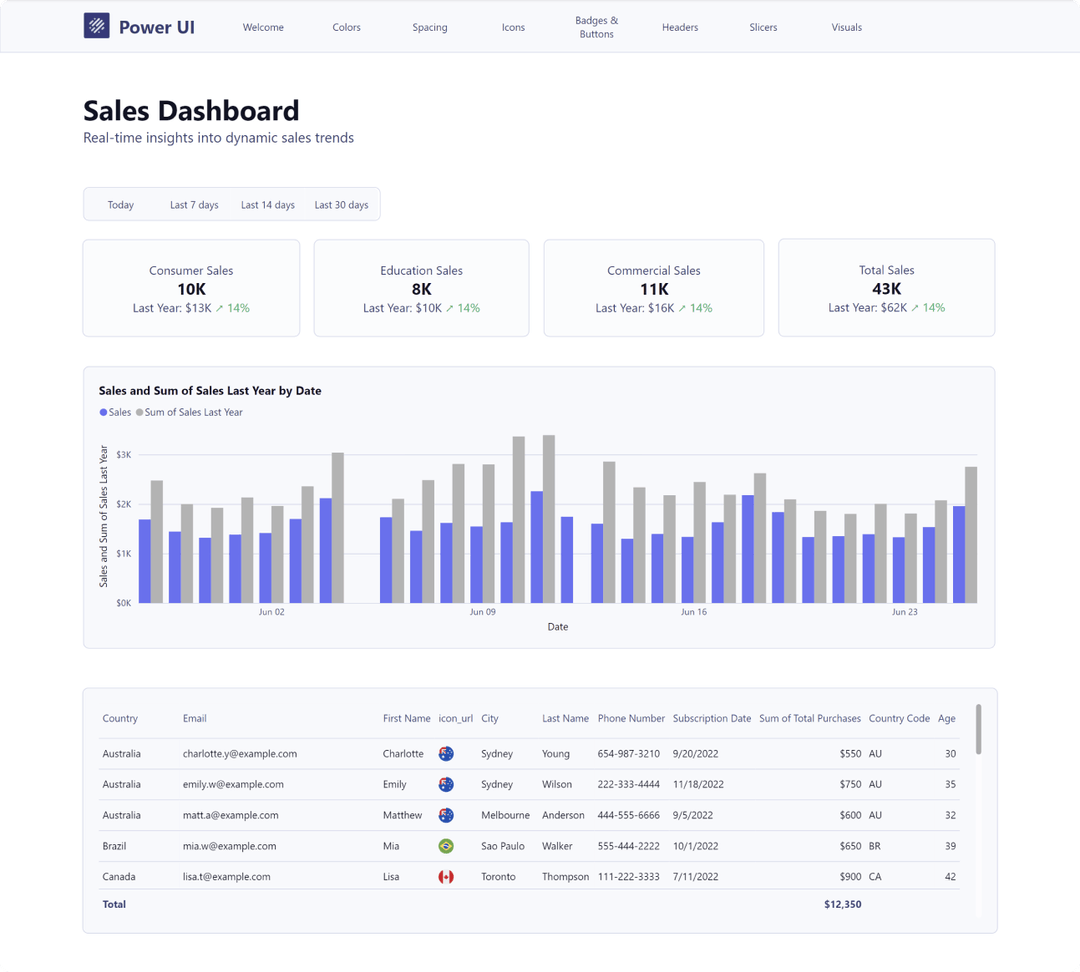Switch to the Visuals navigation tab
Viewport: 1080px width, 972px height.
pos(846,27)
